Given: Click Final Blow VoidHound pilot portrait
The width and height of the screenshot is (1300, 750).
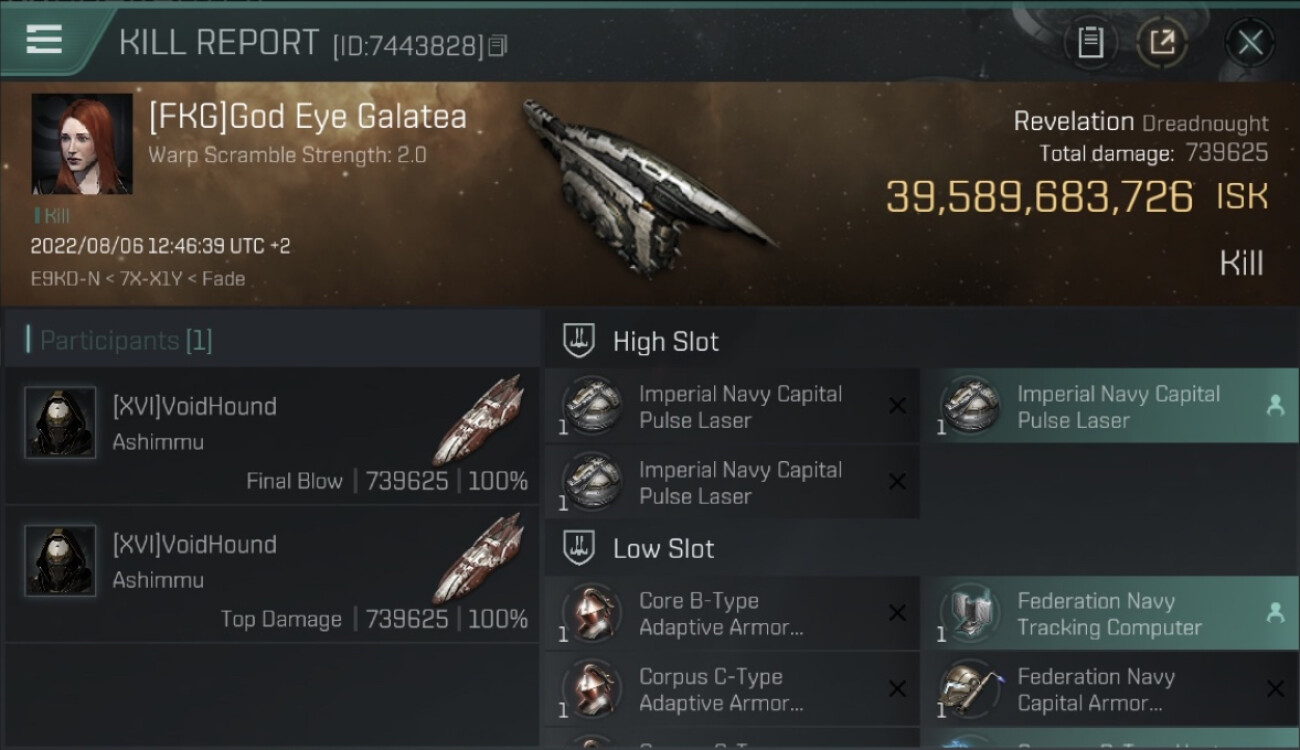Looking at the screenshot, I should point(60,422).
